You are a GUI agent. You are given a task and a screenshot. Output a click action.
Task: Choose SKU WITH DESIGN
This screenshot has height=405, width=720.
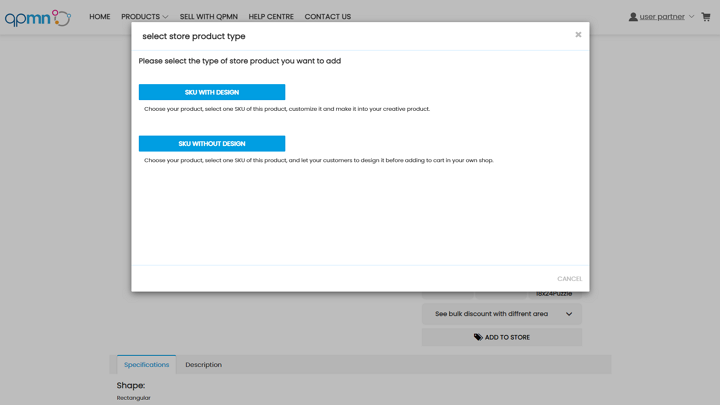[212, 92]
